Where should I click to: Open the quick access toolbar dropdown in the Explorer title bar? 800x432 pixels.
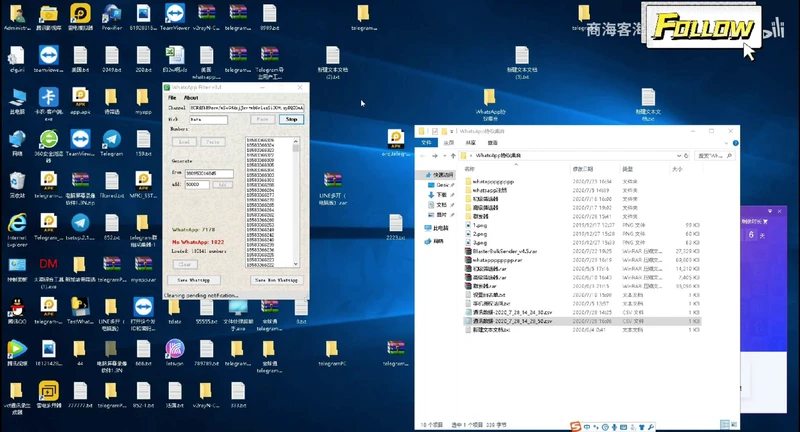pos(452,132)
